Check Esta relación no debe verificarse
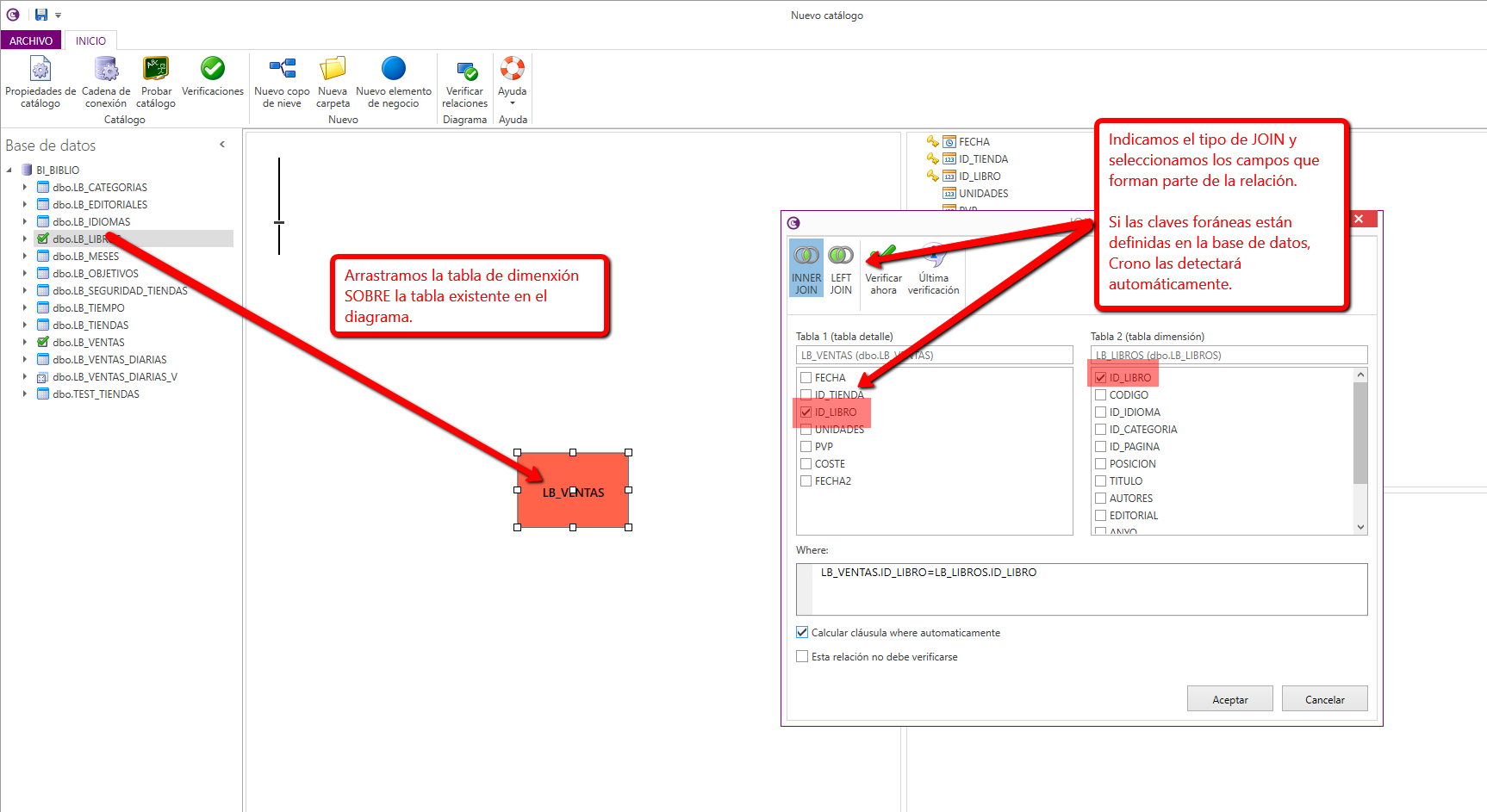This screenshot has height=812, width=1487. tap(803, 657)
